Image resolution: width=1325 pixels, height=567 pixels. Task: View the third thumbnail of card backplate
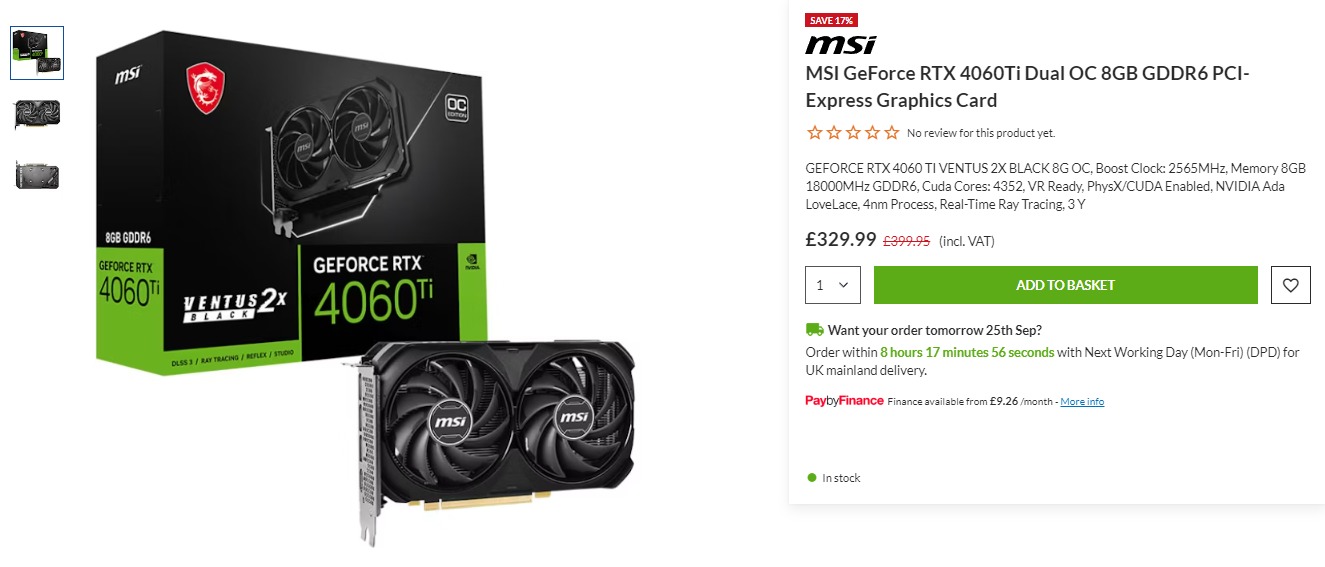(x=37, y=175)
